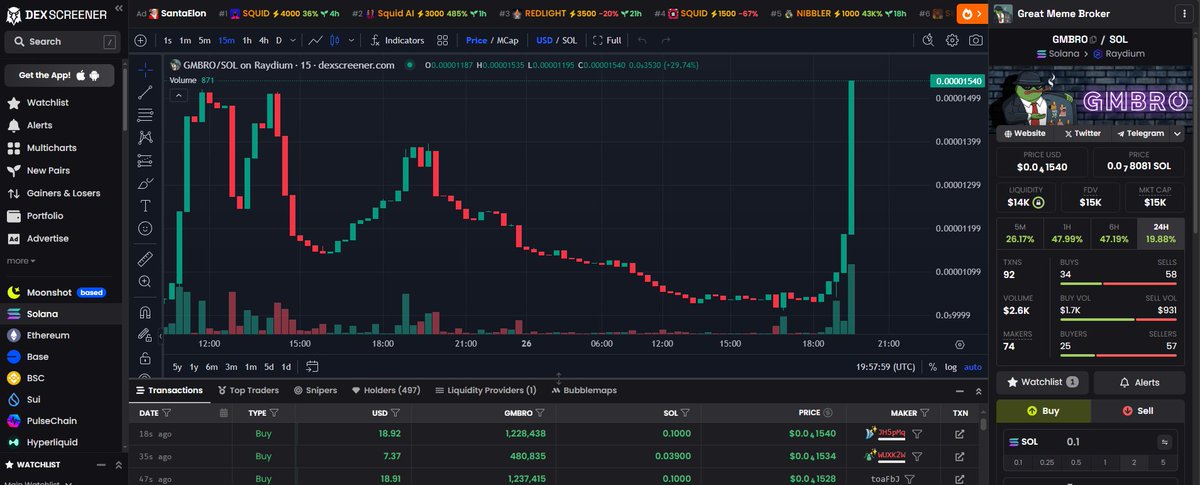Viewport: 1200px width, 485px height.
Task: Open the line chart style icon
Action: [x=316, y=40]
